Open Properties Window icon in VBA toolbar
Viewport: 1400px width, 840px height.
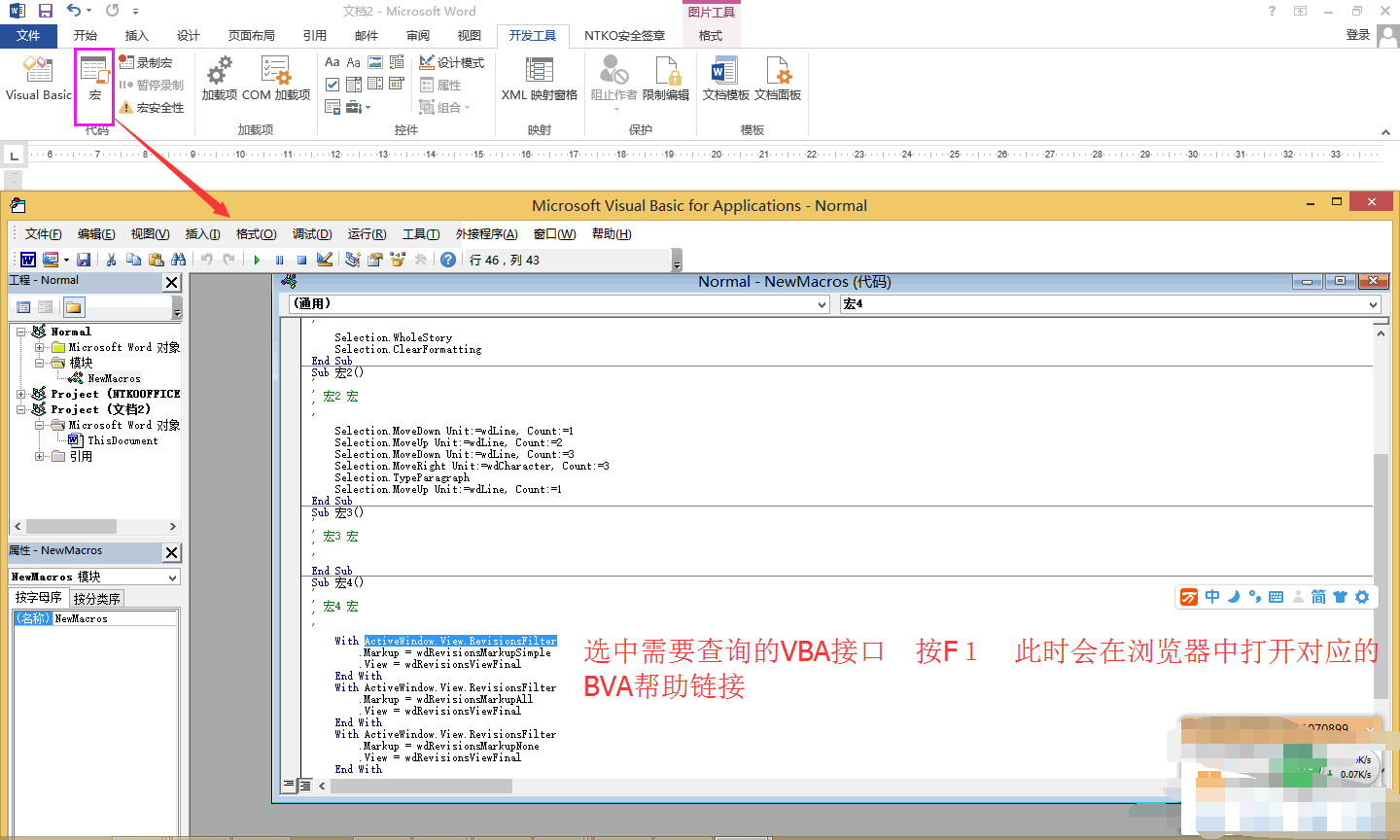point(374,260)
